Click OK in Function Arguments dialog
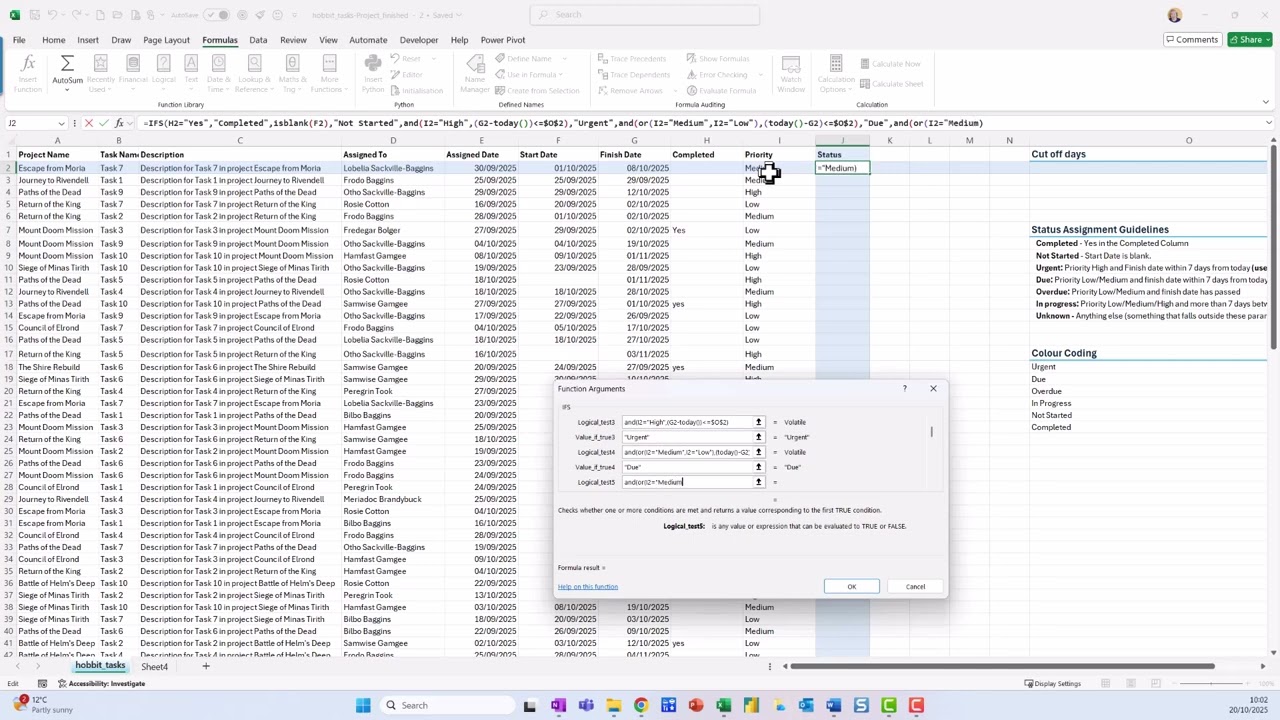 click(852, 587)
